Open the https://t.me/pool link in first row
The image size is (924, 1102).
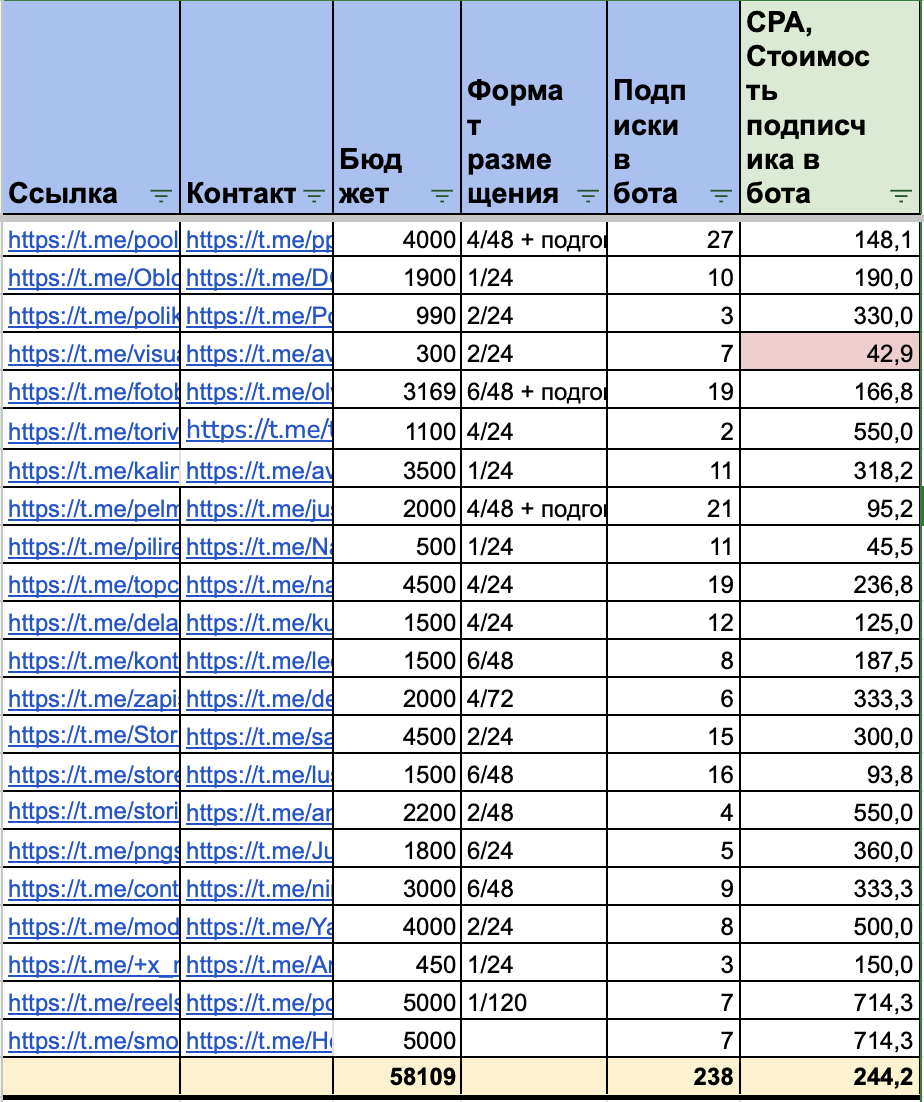(x=93, y=240)
